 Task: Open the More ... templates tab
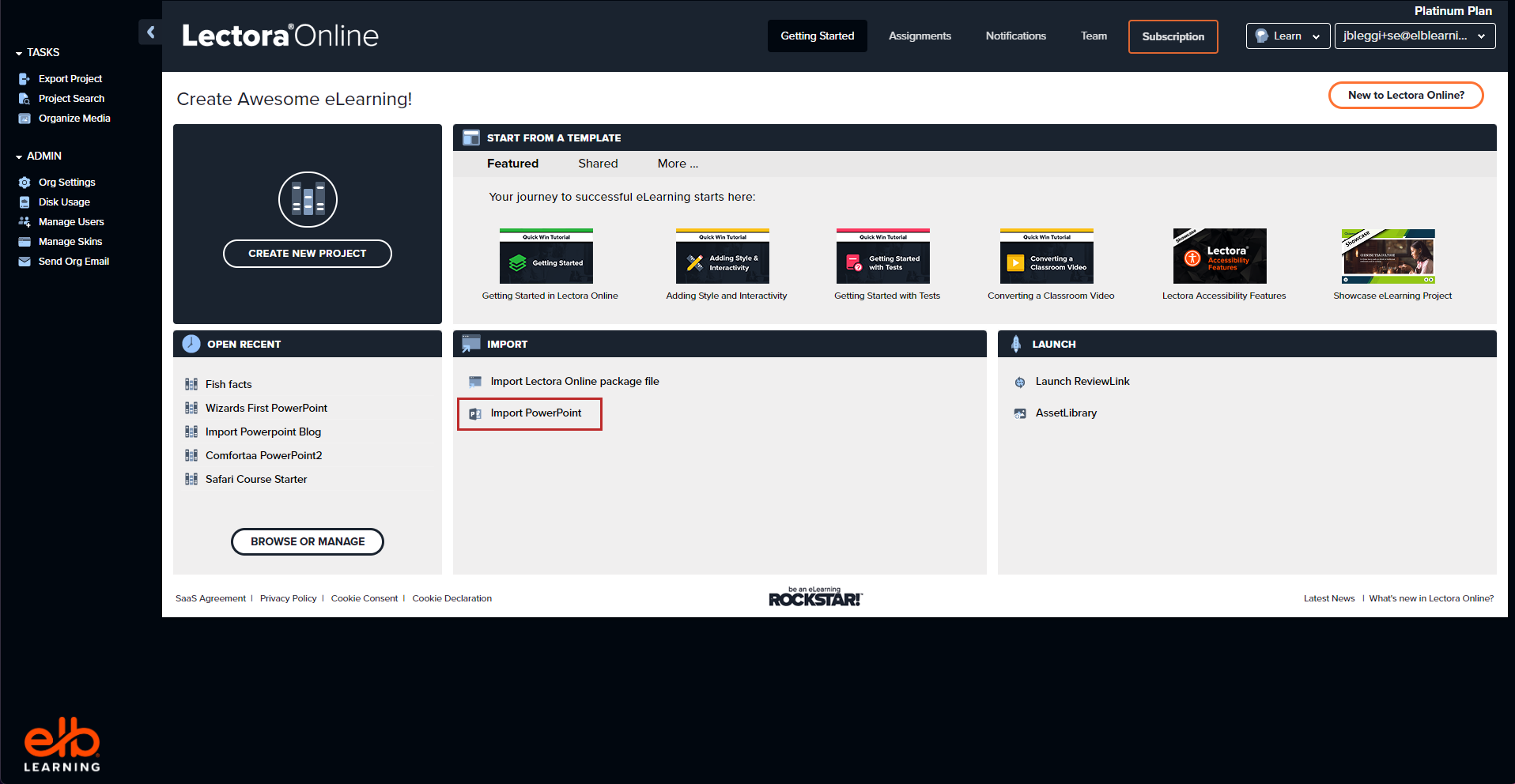[x=678, y=164]
